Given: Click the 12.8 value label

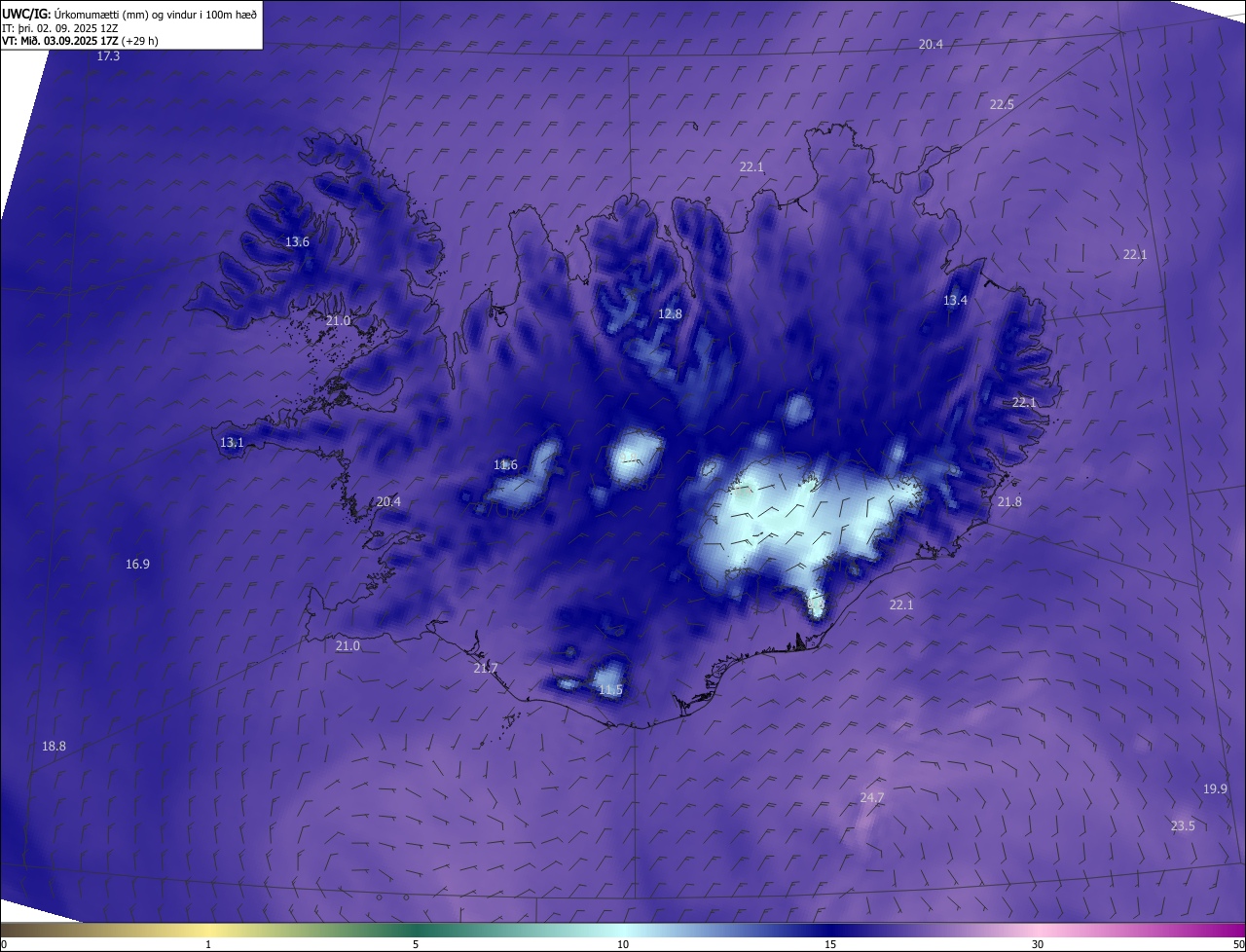Looking at the screenshot, I should [x=670, y=313].
